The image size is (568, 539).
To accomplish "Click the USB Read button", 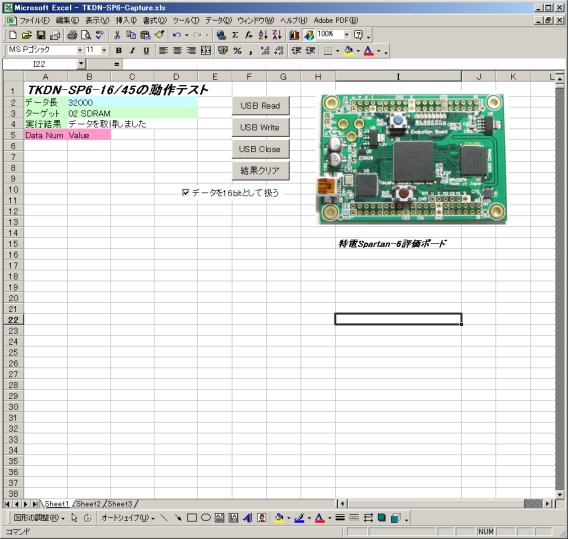I will coord(260,106).
